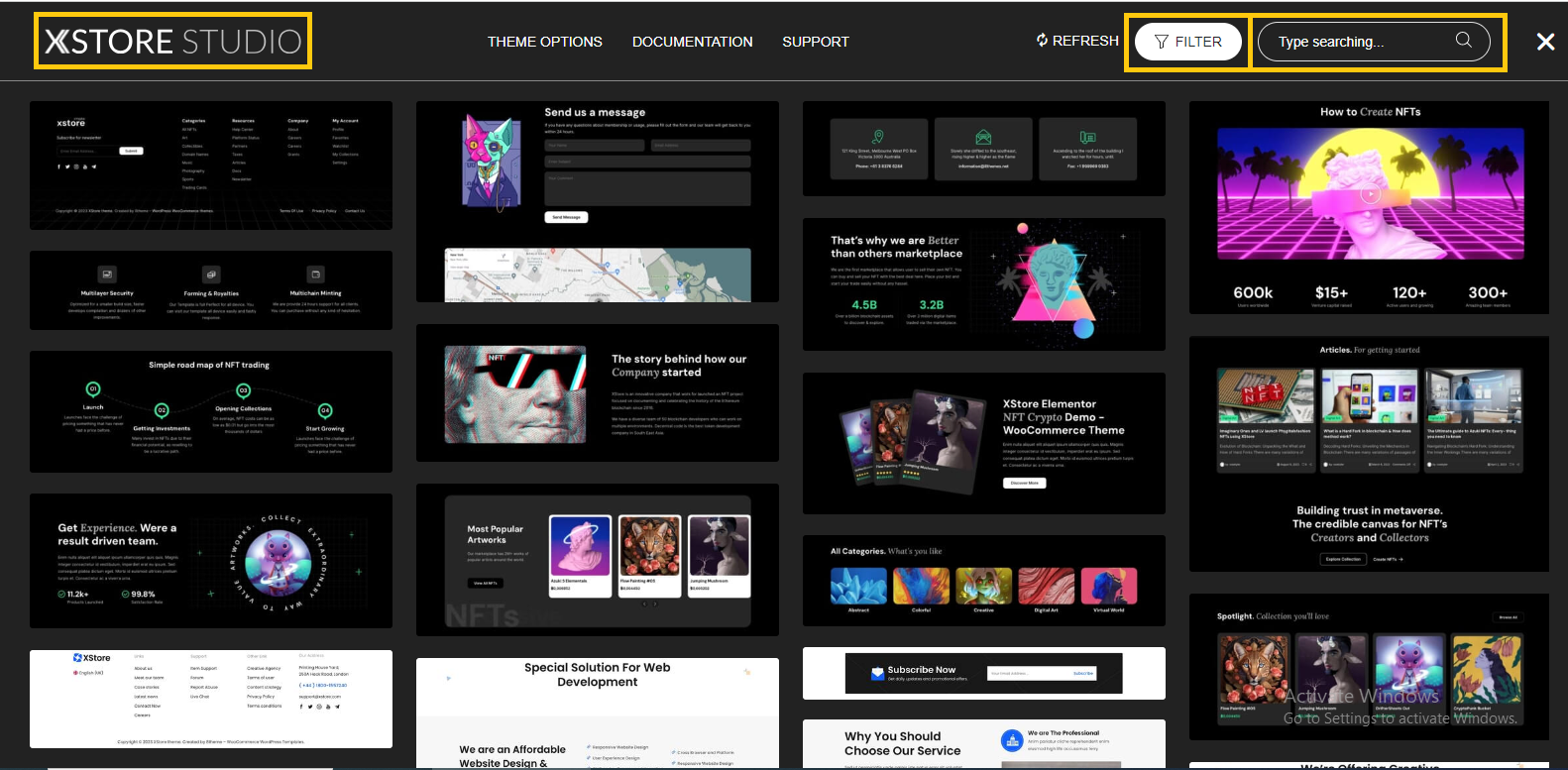
Task: Select the contact info boxes template
Action: click(x=984, y=149)
